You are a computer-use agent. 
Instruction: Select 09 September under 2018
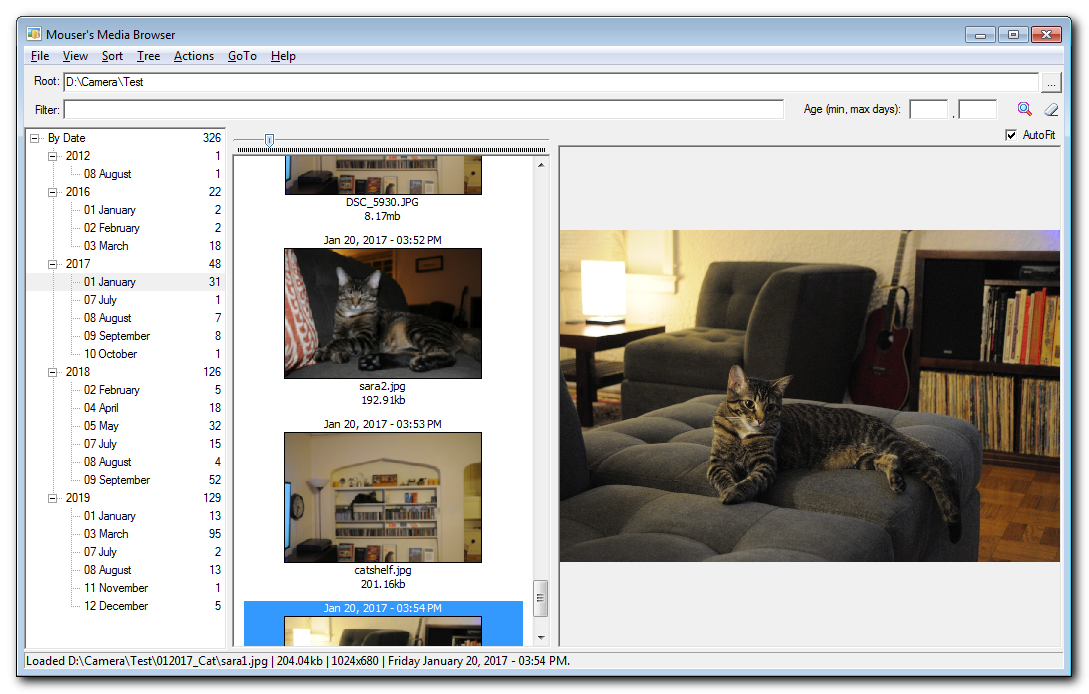coord(117,481)
